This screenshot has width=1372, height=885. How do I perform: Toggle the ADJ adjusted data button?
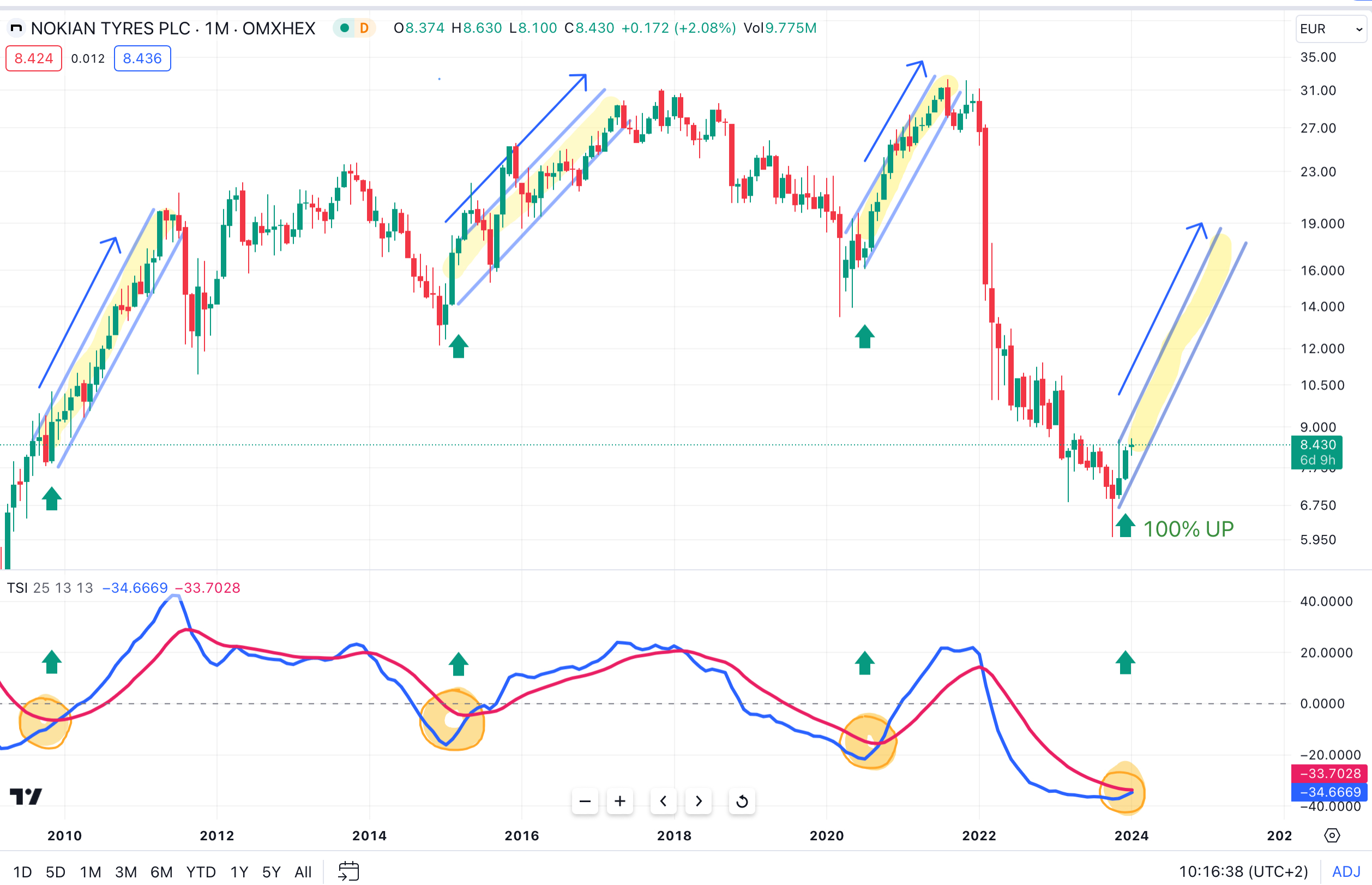click(x=1346, y=872)
